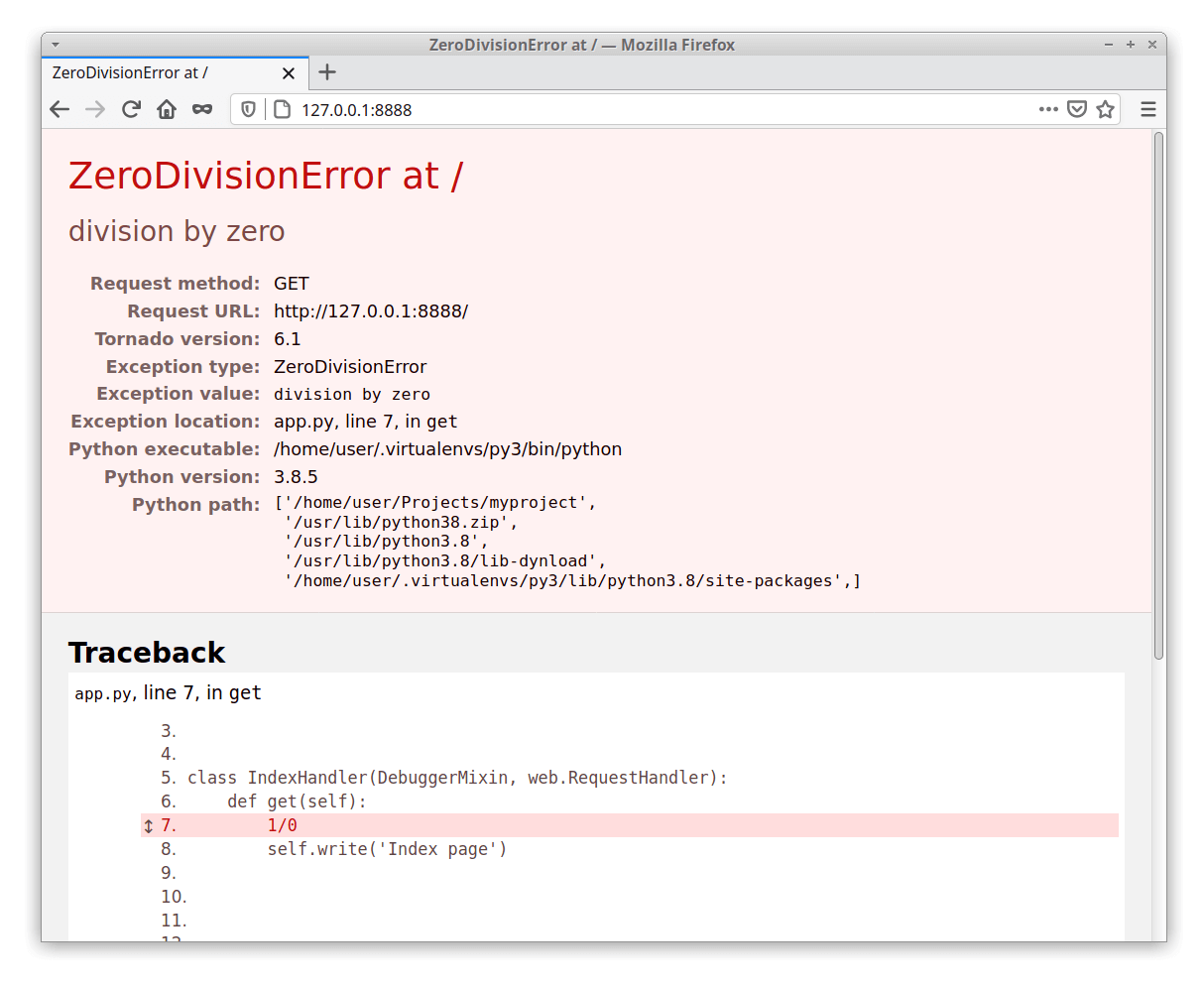The image size is (1204, 985).
Task: Open a new browser tab
Action: coord(327,72)
